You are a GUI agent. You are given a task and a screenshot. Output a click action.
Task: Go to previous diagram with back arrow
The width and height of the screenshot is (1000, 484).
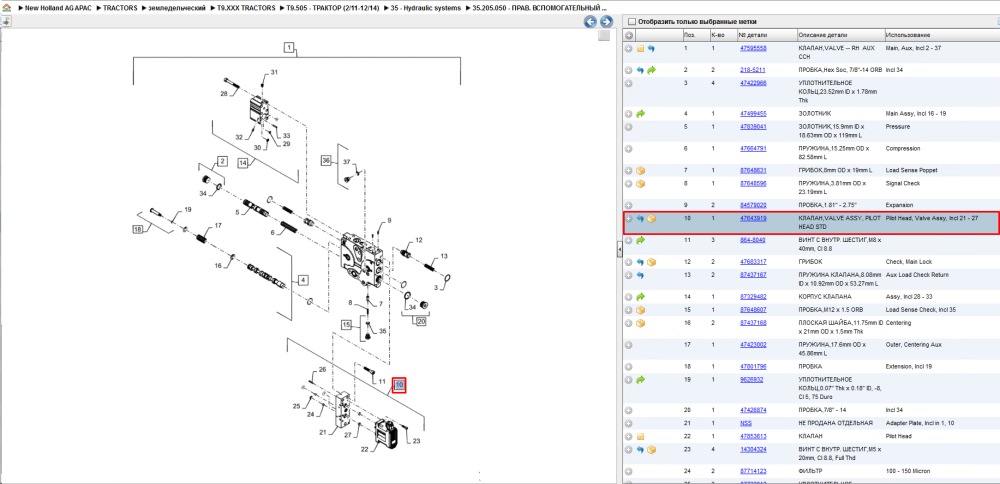tap(591, 22)
